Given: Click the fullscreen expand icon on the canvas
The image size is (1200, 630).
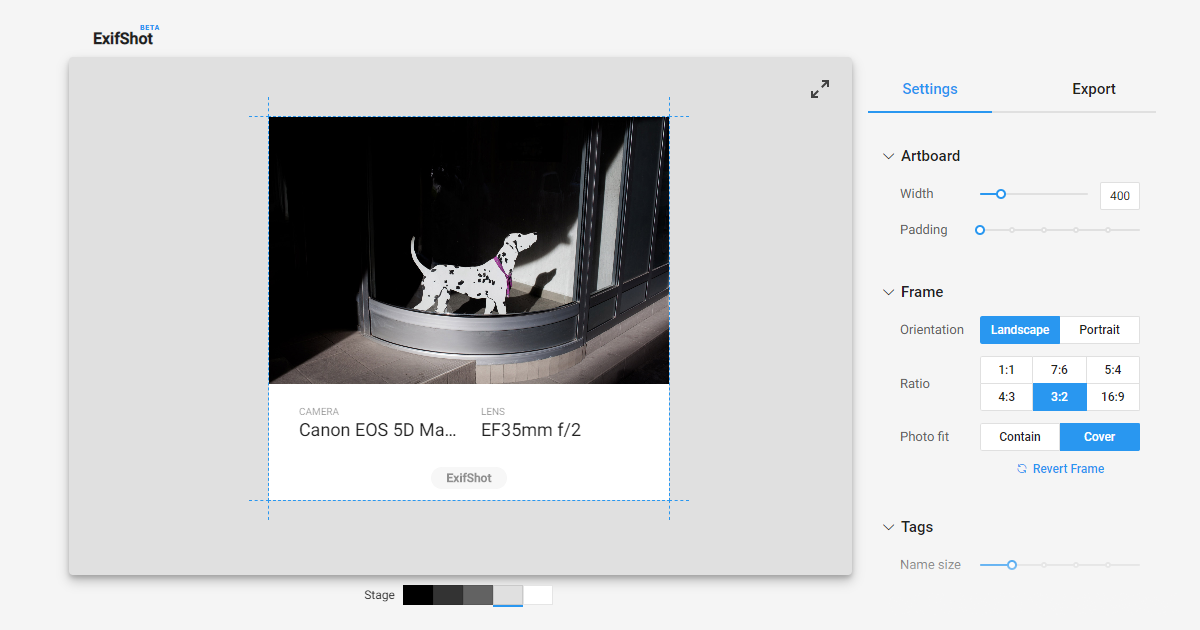Looking at the screenshot, I should click(x=819, y=88).
